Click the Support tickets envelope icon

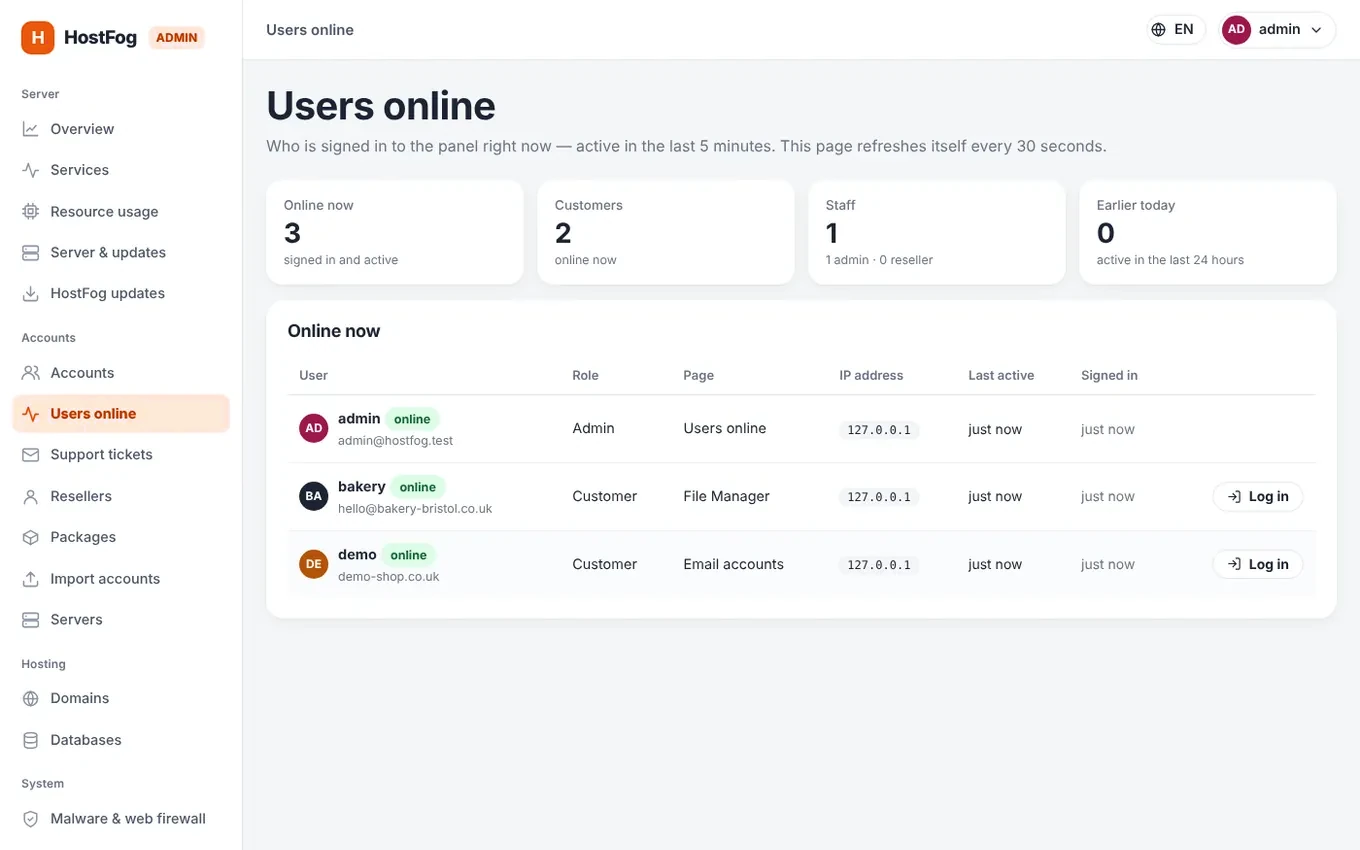click(x=31, y=455)
